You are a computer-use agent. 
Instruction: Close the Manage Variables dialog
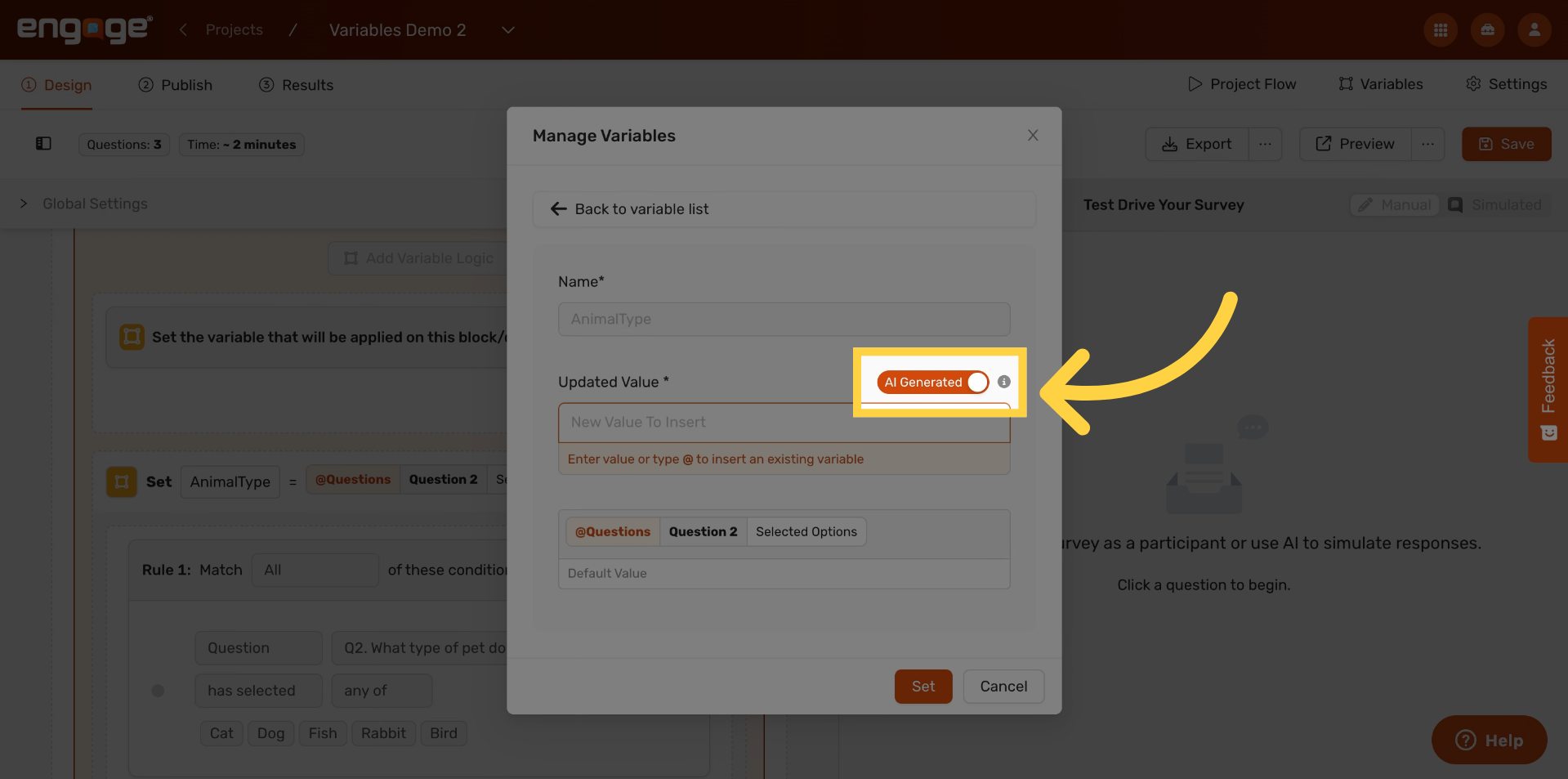pyautogui.click(x=1033, y=136)
